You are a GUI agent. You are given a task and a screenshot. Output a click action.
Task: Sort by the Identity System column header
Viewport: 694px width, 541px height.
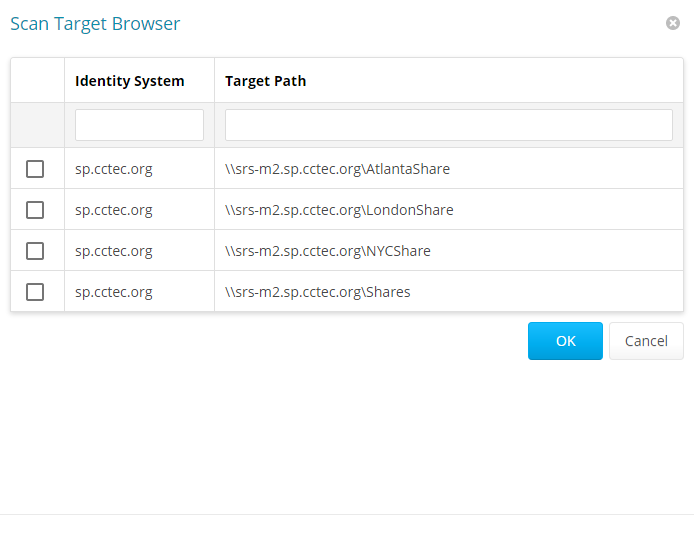point(130,81)
